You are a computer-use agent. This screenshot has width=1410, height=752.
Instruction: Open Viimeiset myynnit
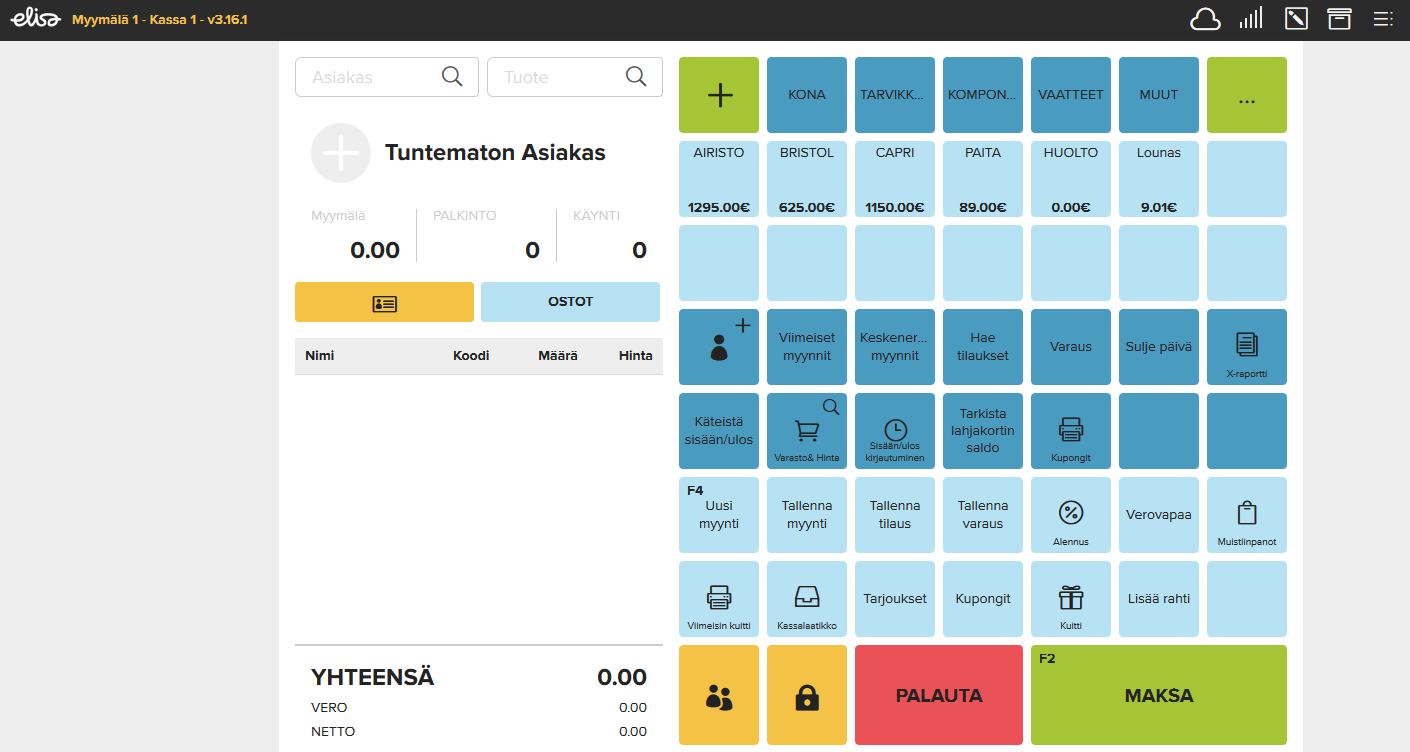point(807,347)
